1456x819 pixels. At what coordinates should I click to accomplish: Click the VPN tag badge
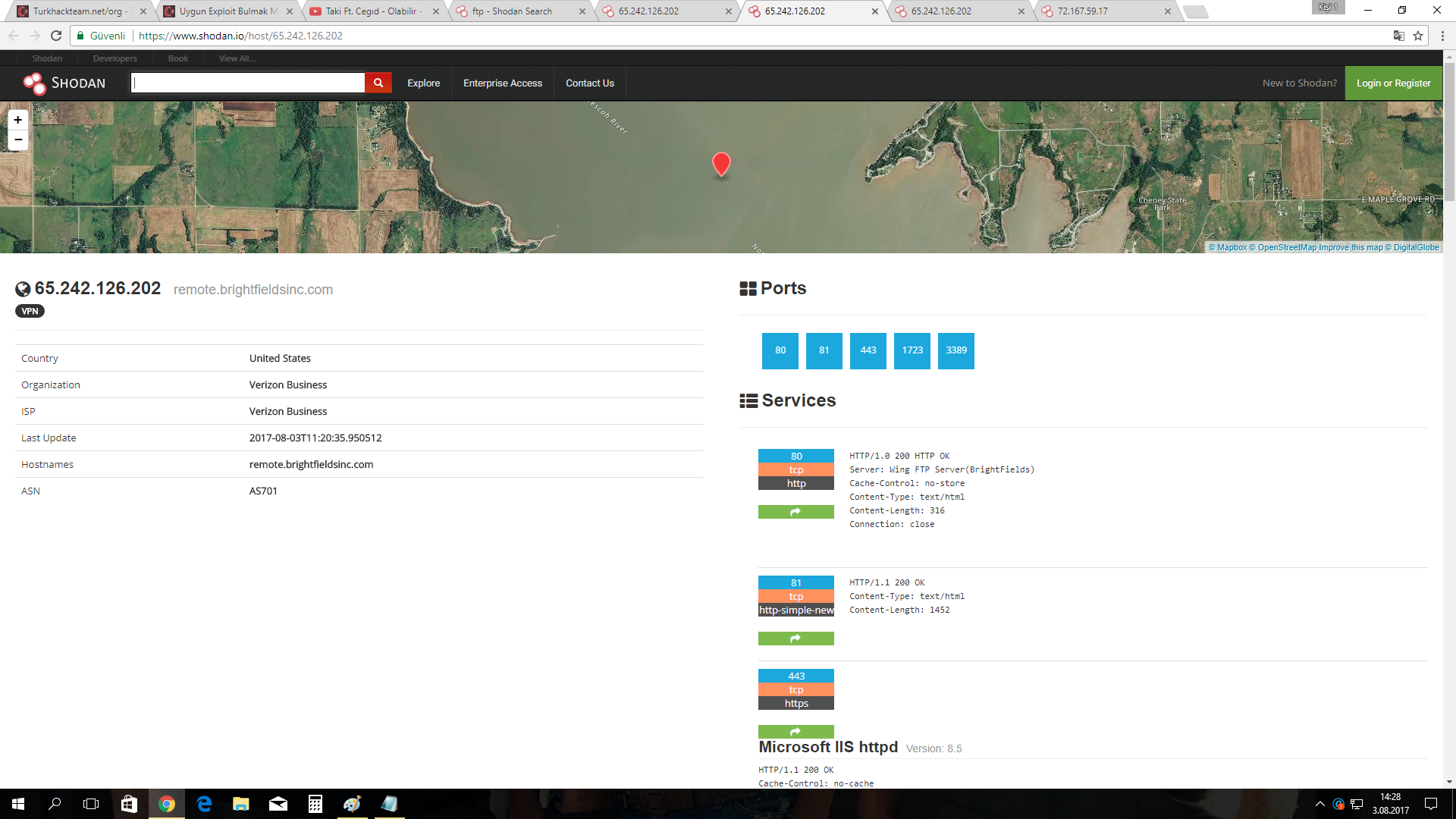[x=30, y=311]
